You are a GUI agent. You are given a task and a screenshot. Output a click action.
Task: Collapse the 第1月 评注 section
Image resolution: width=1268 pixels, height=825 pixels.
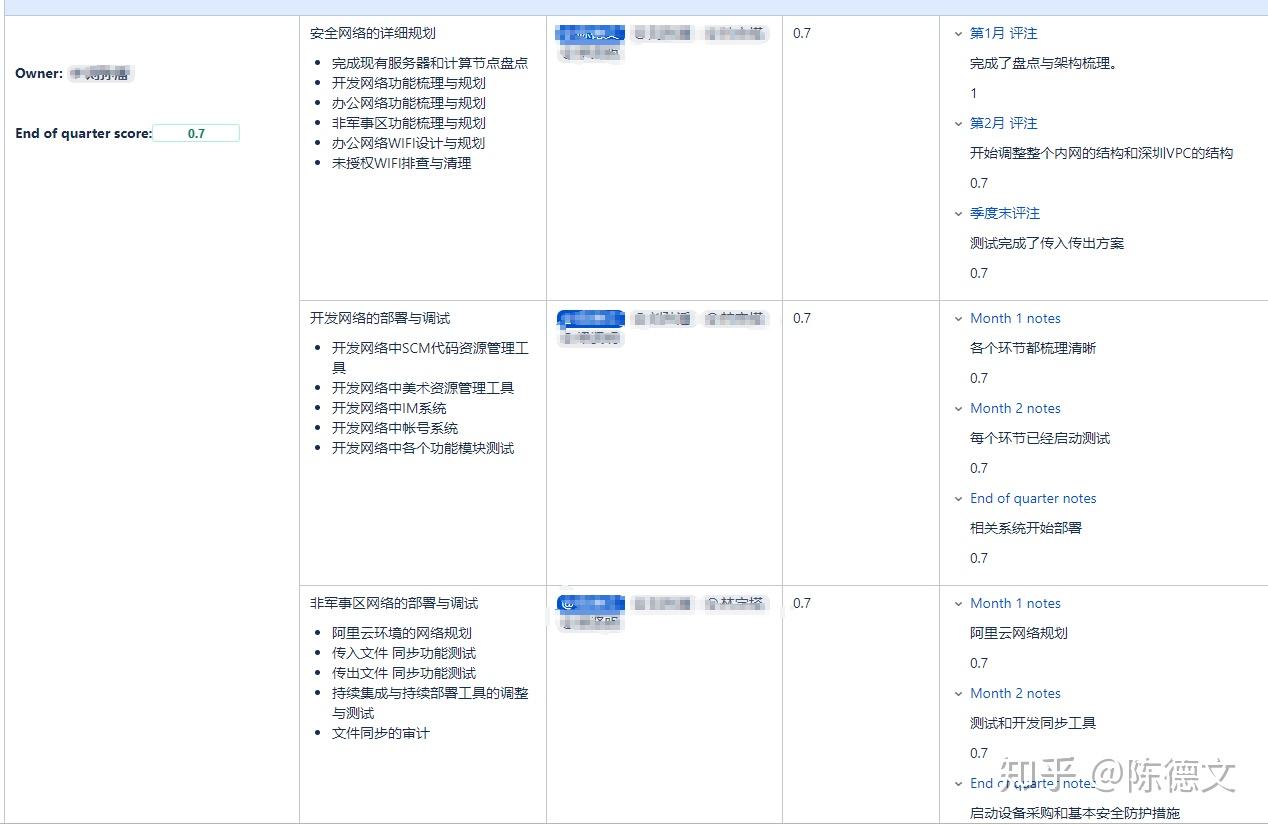[x=959, y=33]
